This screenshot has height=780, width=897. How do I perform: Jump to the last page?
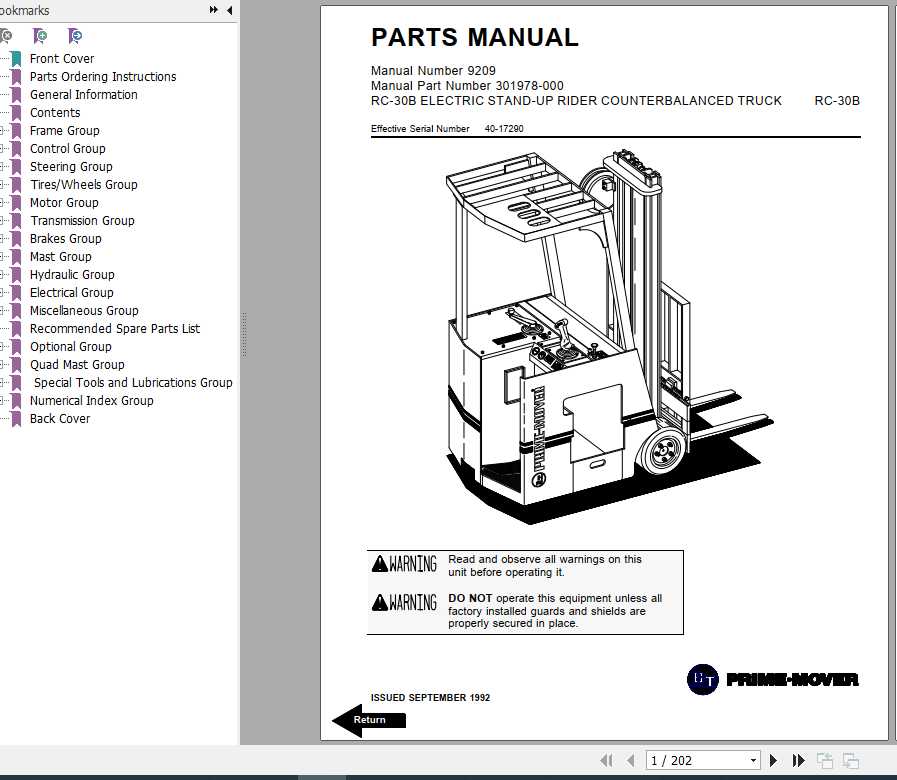tap(797, 760)
